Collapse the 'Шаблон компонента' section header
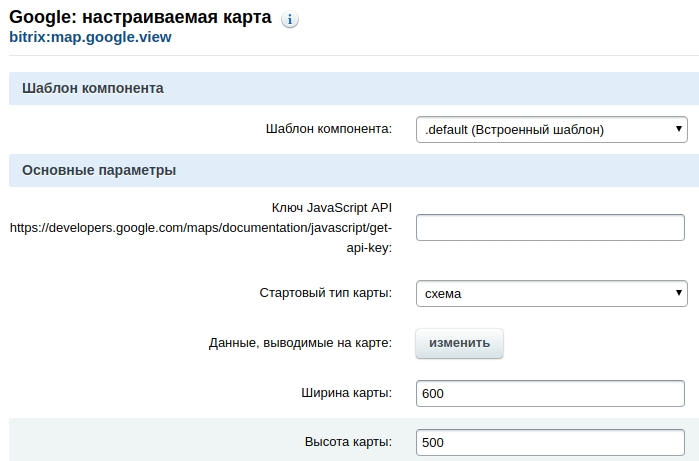This screenshot has height=461, width=699. 93,88
